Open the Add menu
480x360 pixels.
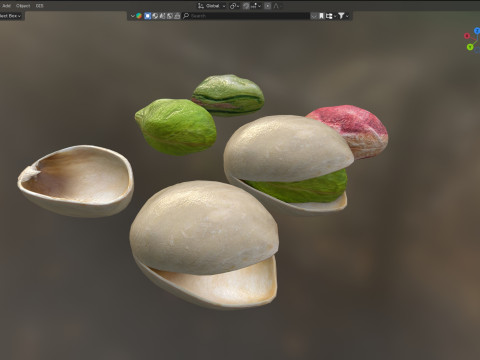point(7,6)
